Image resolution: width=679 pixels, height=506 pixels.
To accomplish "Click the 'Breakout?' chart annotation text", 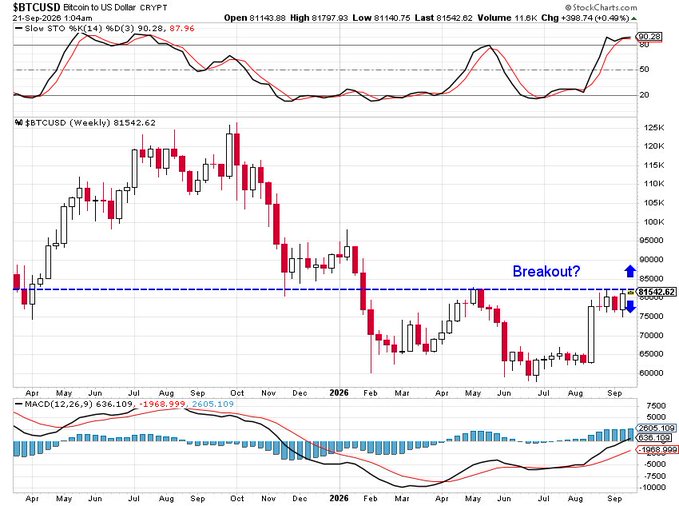I will point(546,271).
